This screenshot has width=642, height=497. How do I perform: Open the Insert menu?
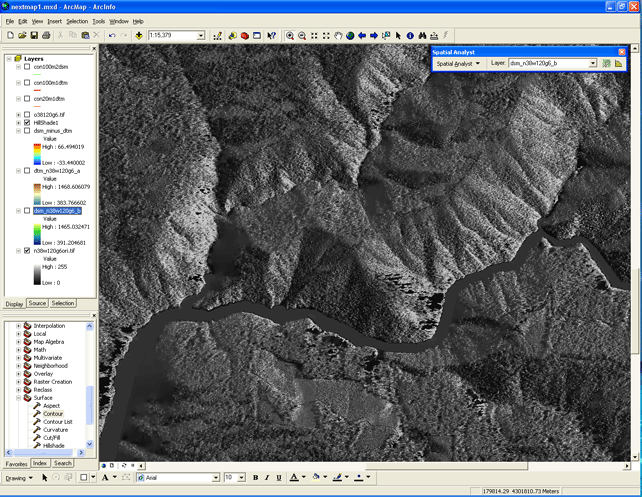(54, 21)
